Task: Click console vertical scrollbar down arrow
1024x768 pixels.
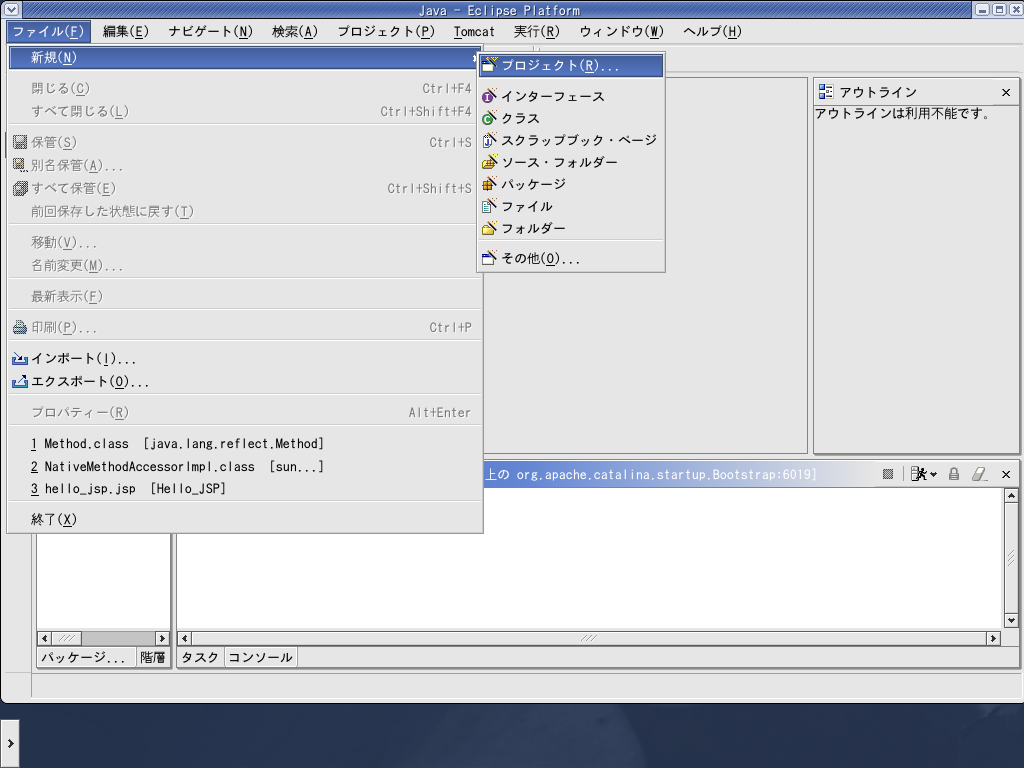Action: [x=1011, y=620]
